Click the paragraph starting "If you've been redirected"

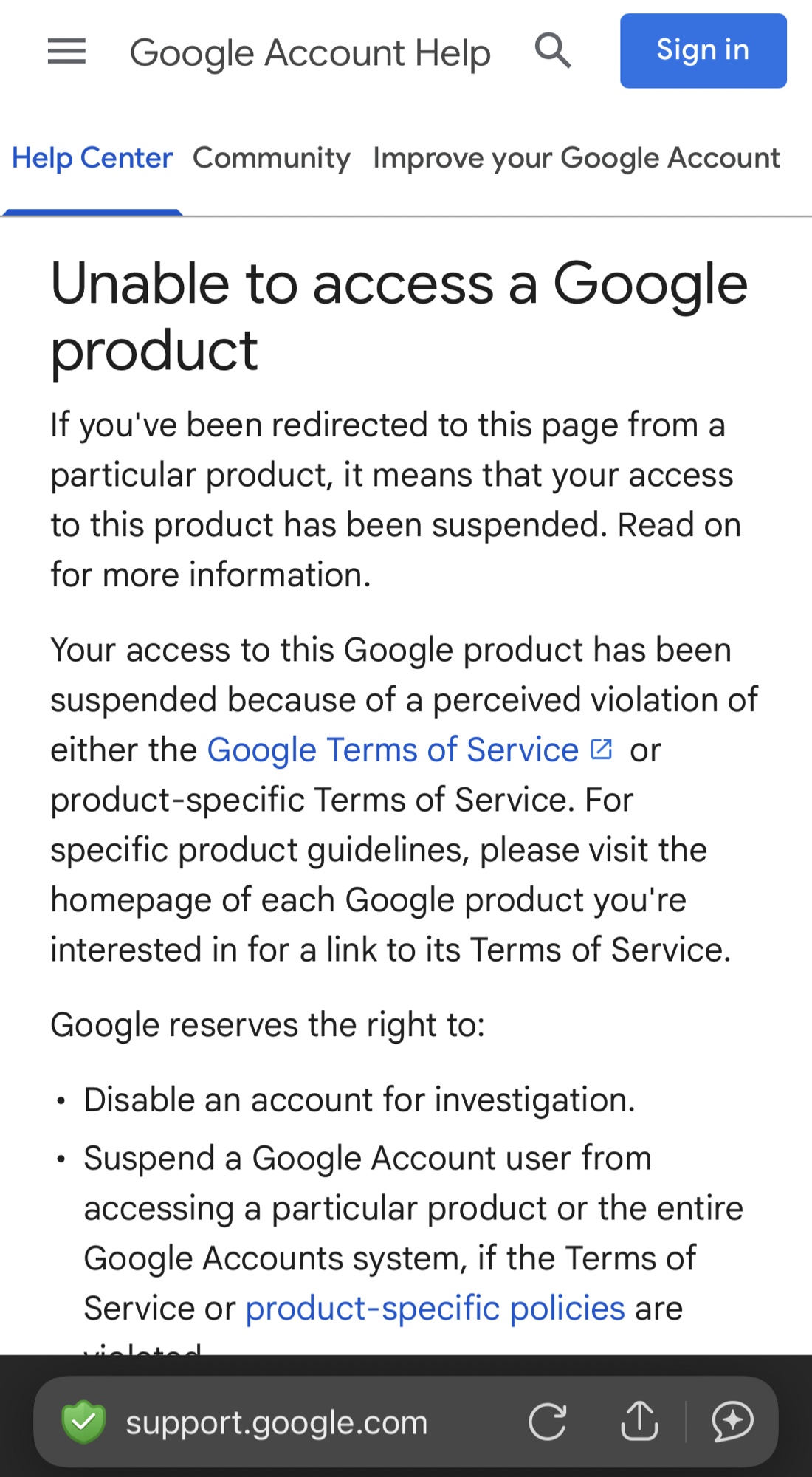click(396, 500)
